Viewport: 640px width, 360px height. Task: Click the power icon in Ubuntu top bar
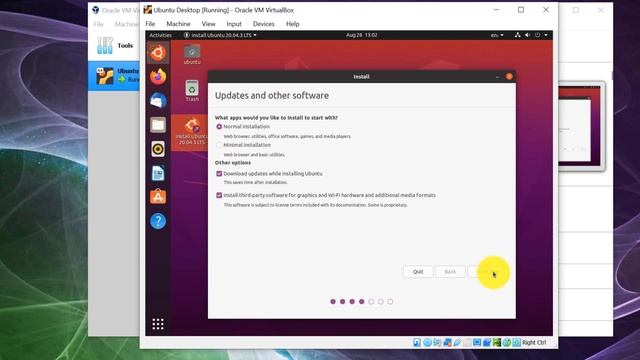(x=538, y=35)
